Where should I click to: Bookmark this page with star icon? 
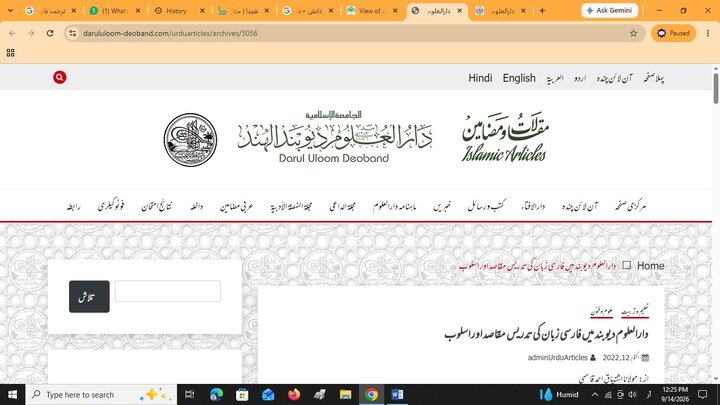(633, 33)
